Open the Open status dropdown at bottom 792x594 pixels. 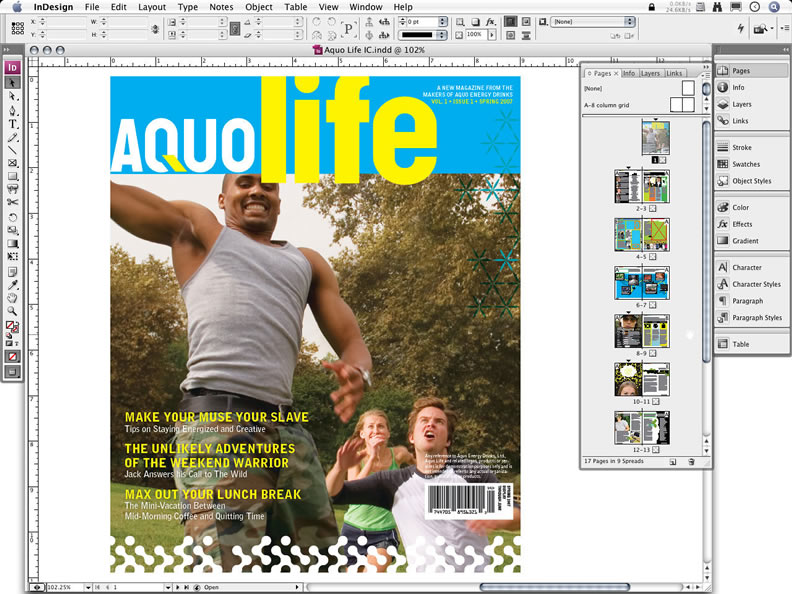[296, 587]
